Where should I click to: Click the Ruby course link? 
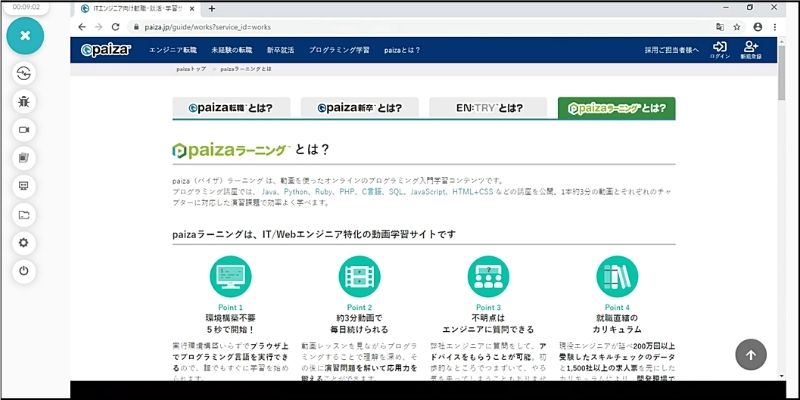(323, 192)
